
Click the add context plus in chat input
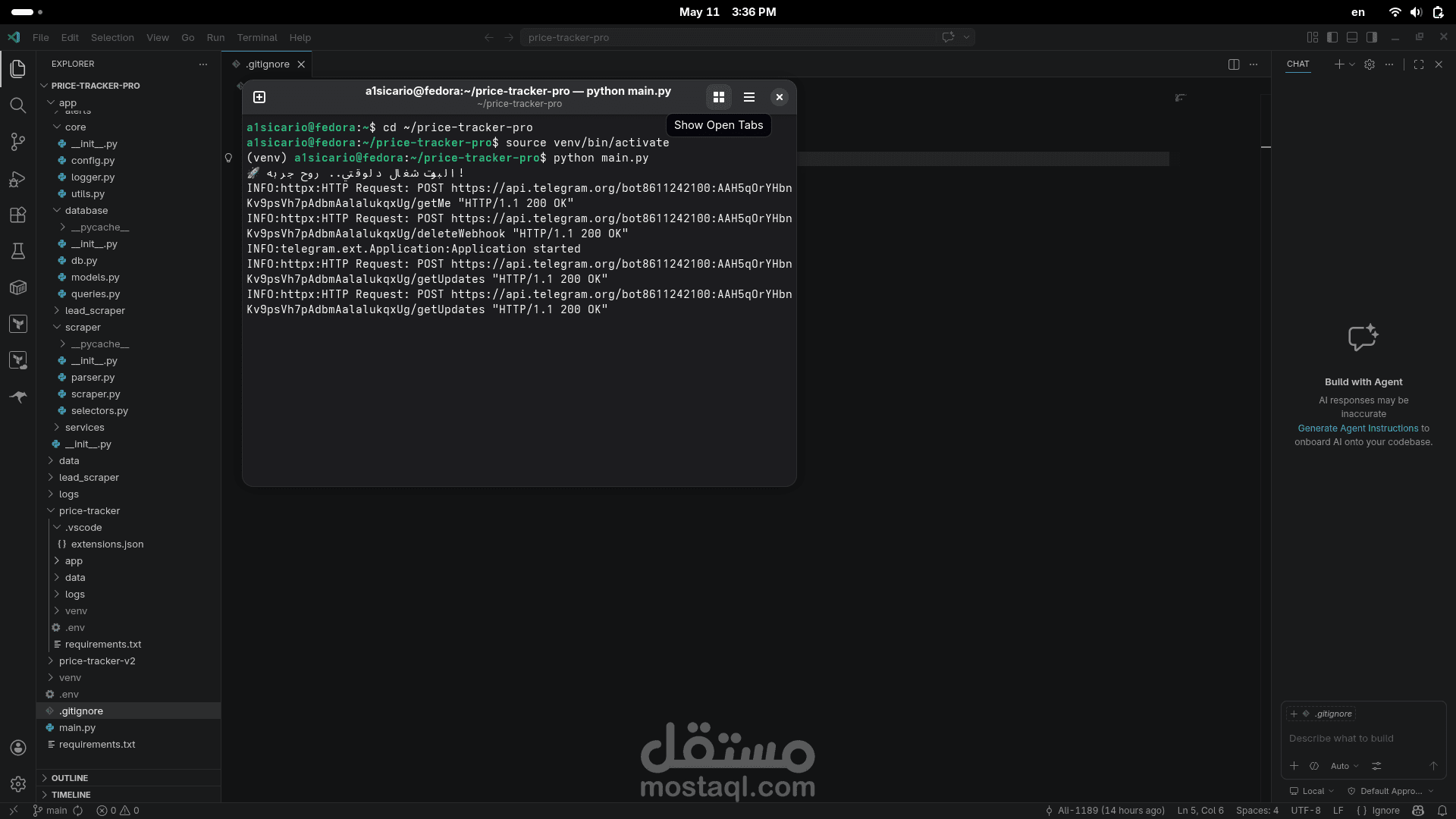click(1294, 766)
